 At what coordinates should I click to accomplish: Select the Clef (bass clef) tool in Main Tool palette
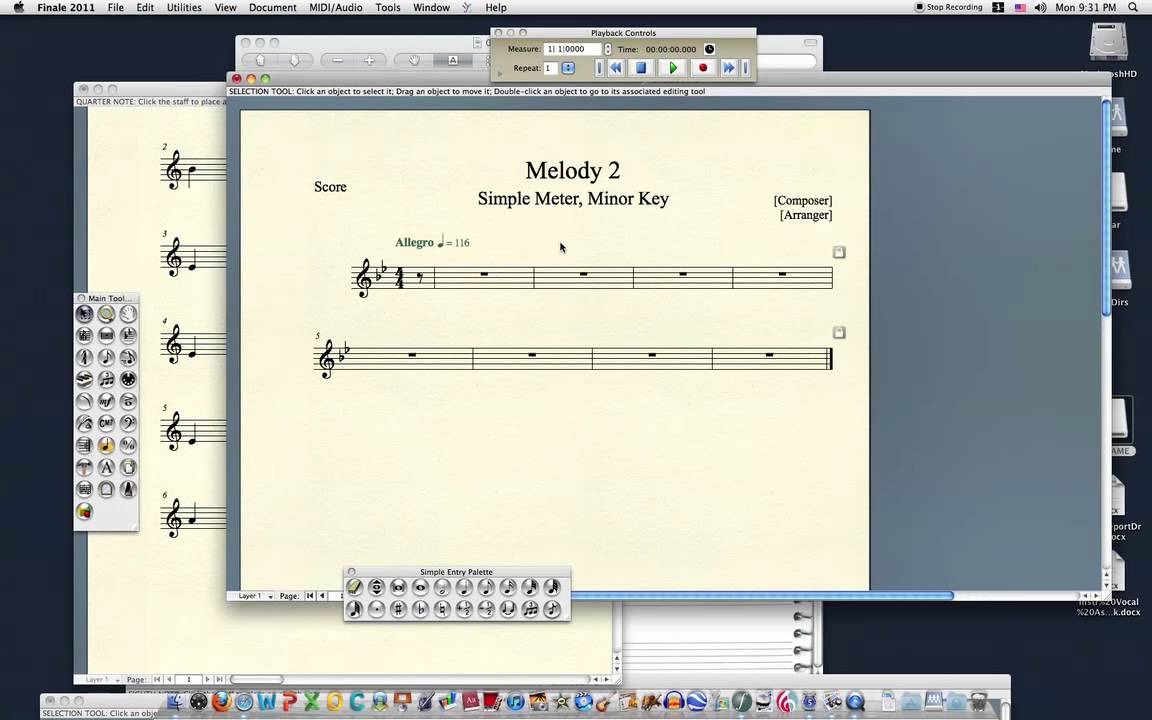[x=129, y=423]
